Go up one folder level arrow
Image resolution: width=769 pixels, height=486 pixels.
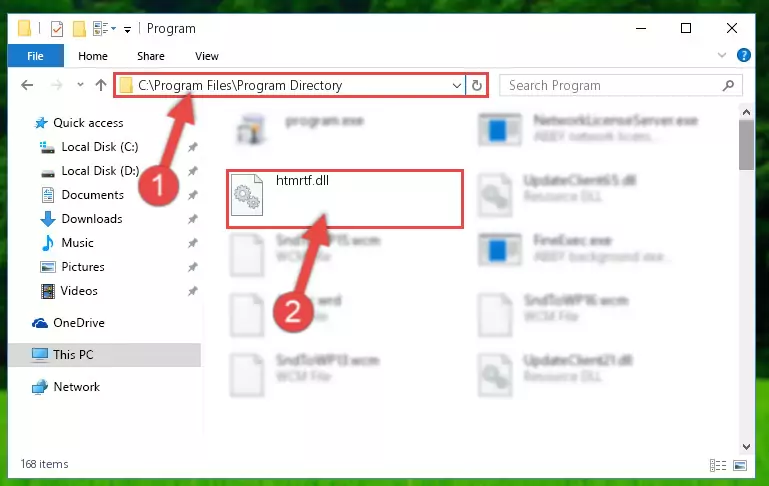click(101, 85)
